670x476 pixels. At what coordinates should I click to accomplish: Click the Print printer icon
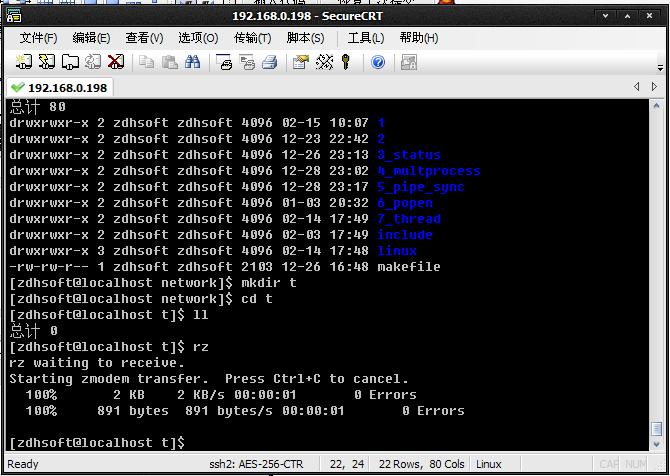[x=270, y=62]
